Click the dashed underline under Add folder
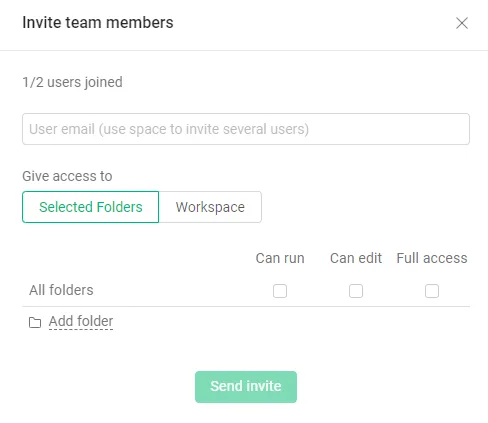This screenshot has height=423, width=488. point(81,329)
